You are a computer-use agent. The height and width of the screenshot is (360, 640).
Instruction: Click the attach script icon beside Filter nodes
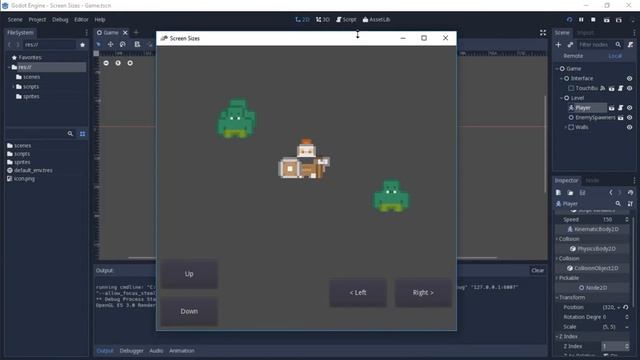tap(631, 44)
